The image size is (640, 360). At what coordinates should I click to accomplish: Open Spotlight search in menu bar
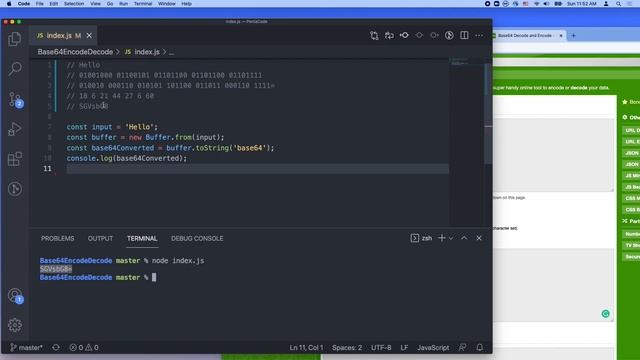619,4
